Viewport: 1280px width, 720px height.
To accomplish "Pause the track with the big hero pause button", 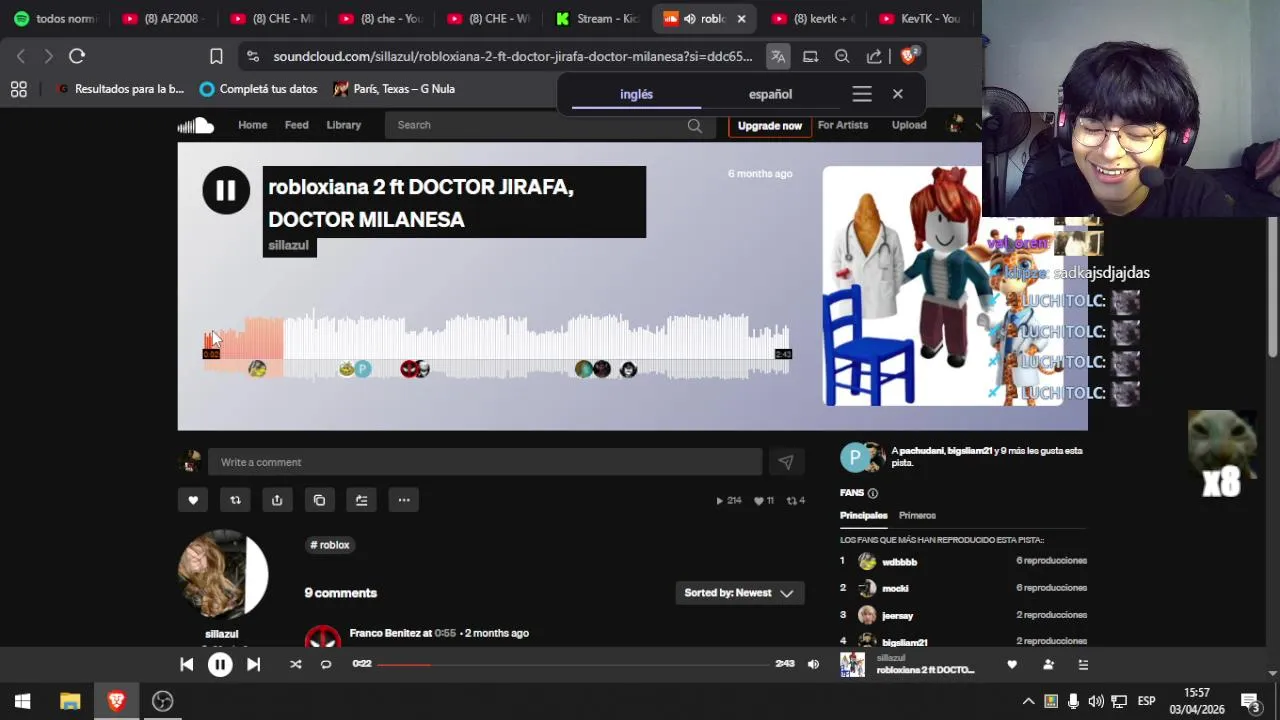I will [226, 190].
